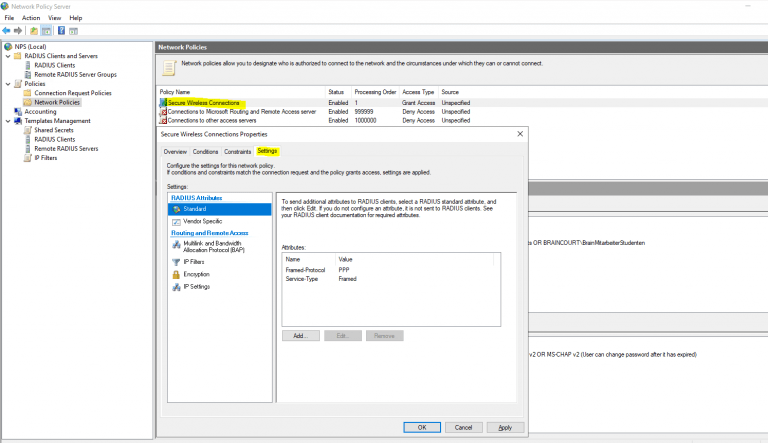
Task: Select Connections to other access servers policy
Action: coord(212,121)
